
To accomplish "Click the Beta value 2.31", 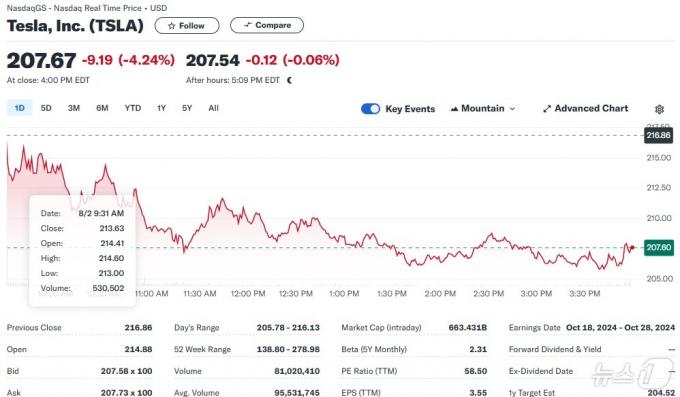I will pyautogui.click(x=478, y=349).
